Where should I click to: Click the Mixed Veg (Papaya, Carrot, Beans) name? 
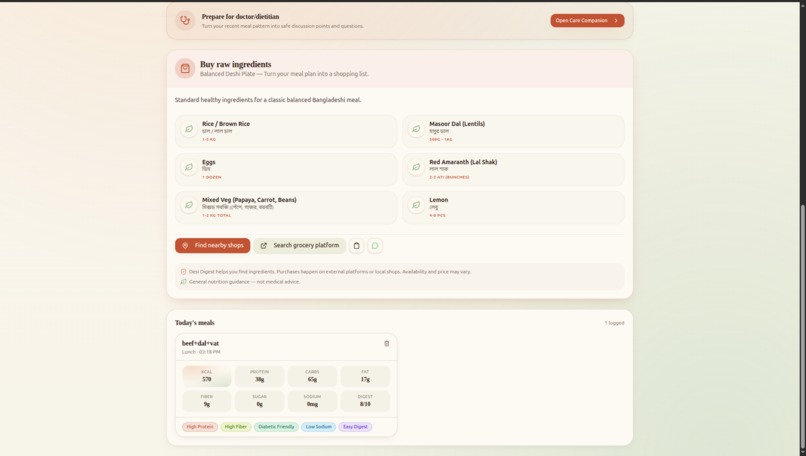coord(249,200)
